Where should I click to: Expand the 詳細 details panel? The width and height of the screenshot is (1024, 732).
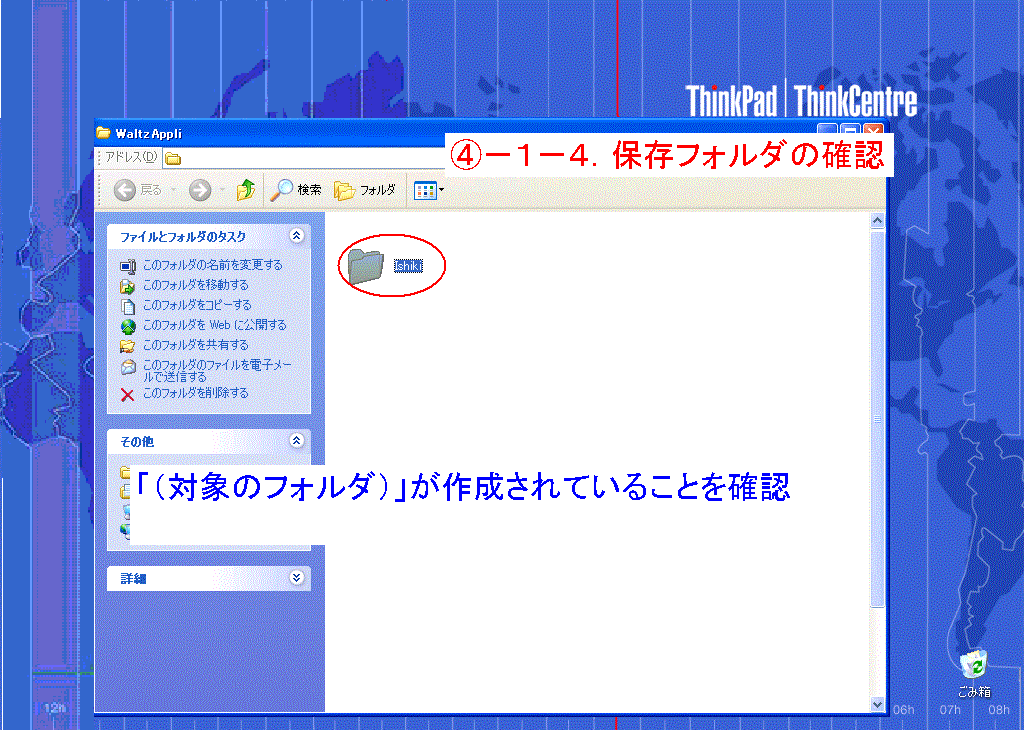pyautogui.click(x=296, y=578)
